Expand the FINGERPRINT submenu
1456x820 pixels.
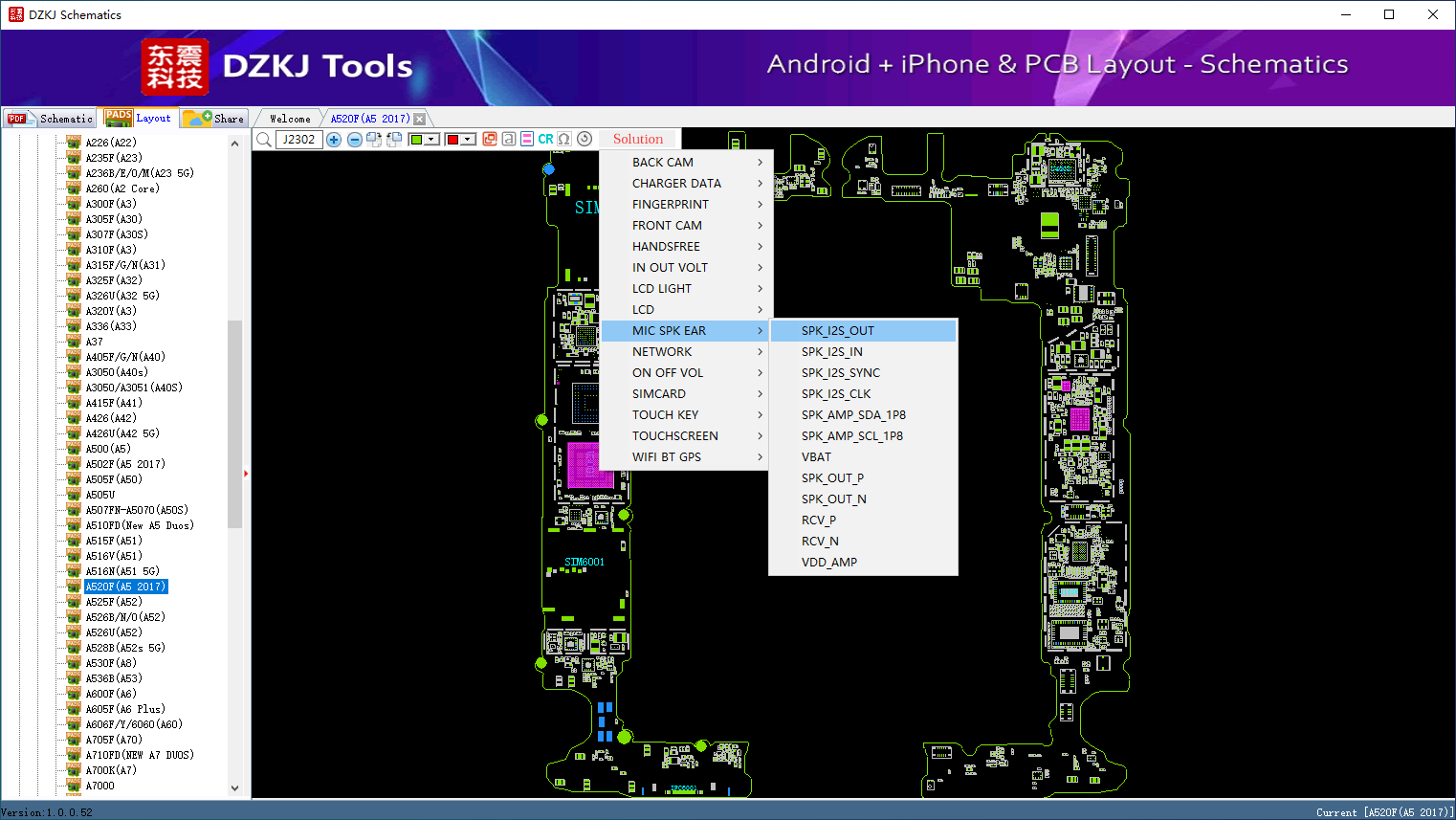[687, 205]
